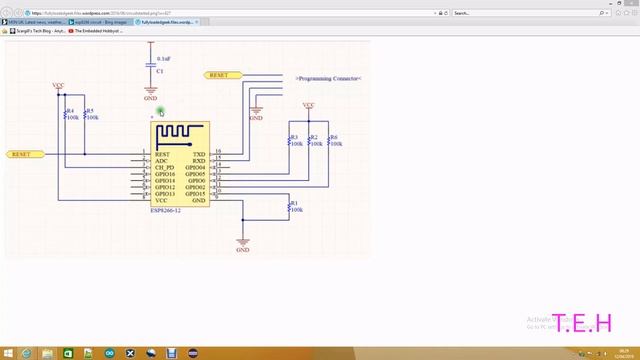Image resolution: width=640 pixels, height=360 pixels.
Task: Close the fullyloadedgeek.files.wordpress tab
Action: coord(197,22)
